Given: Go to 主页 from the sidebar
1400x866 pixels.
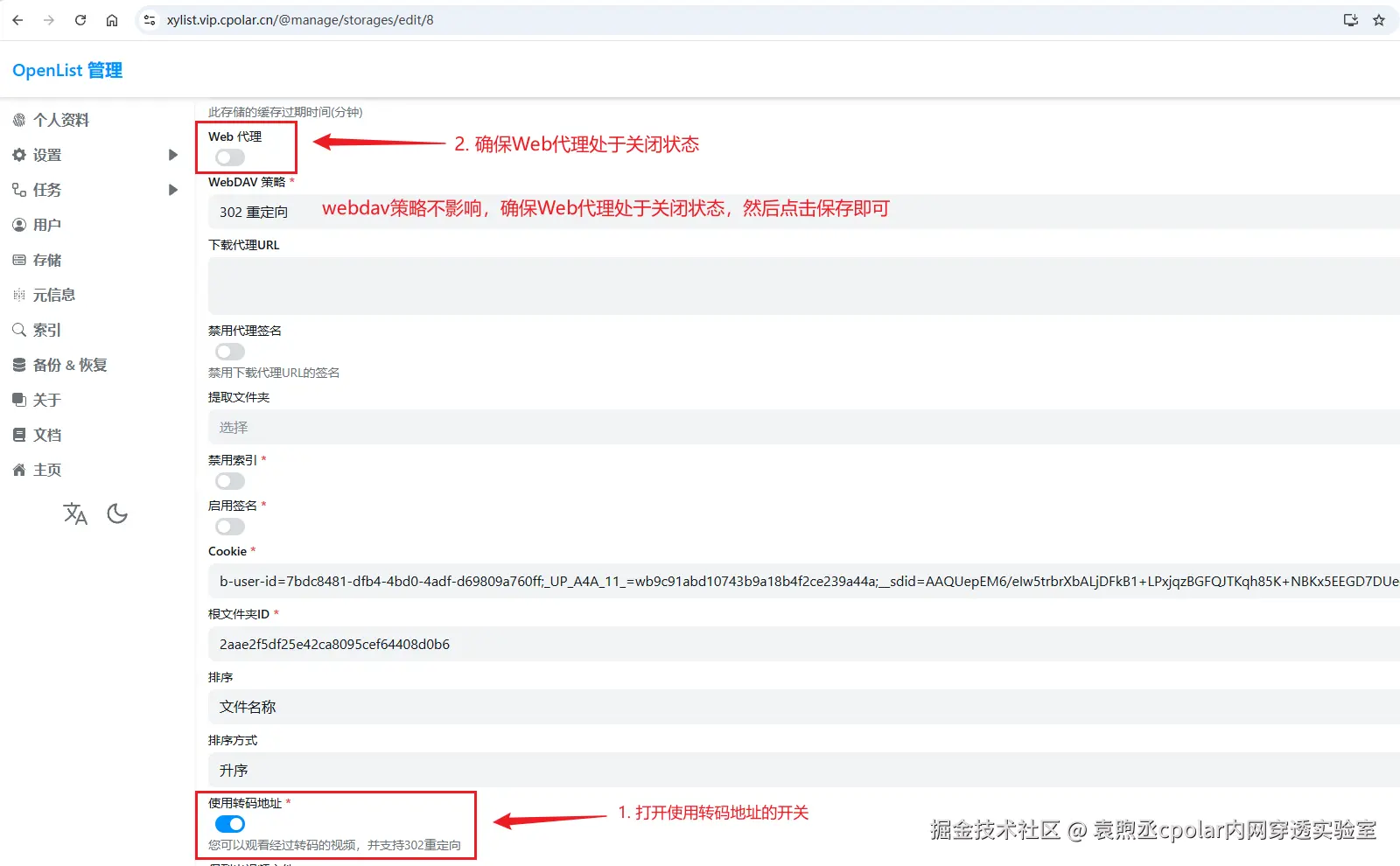Looking at the screenshot, I should click(x=47, y=470).
